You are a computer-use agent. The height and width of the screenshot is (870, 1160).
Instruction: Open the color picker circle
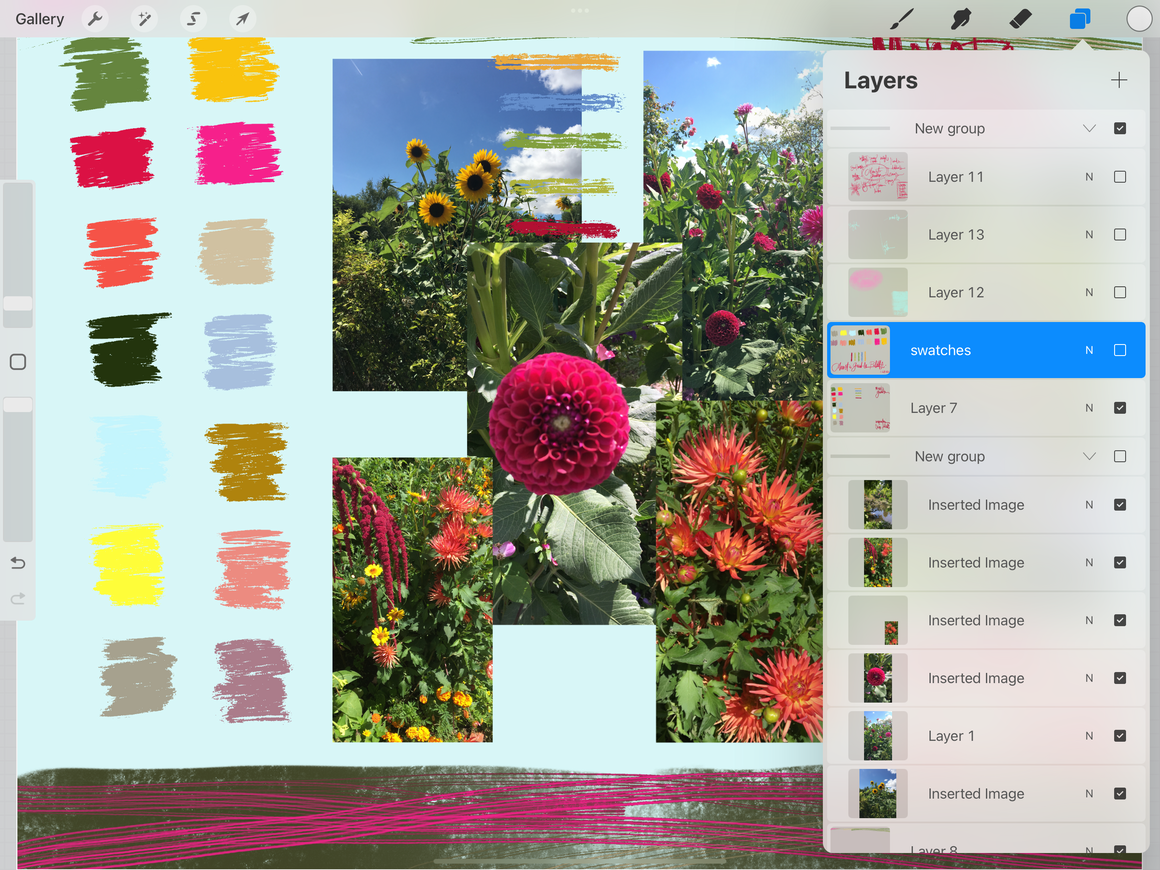[x=1139, y=18]
